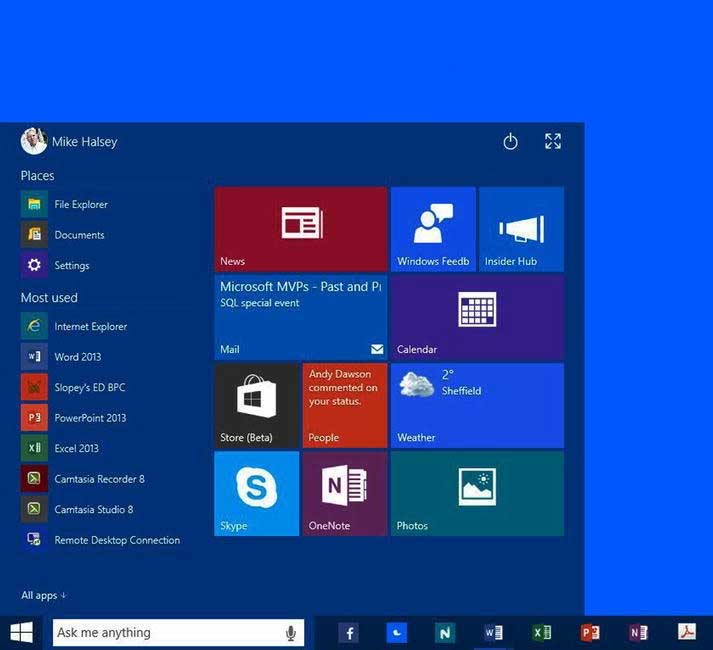713x650 pixels.
Task: Click the microphone icon in search box
Action: coord(290,633)
